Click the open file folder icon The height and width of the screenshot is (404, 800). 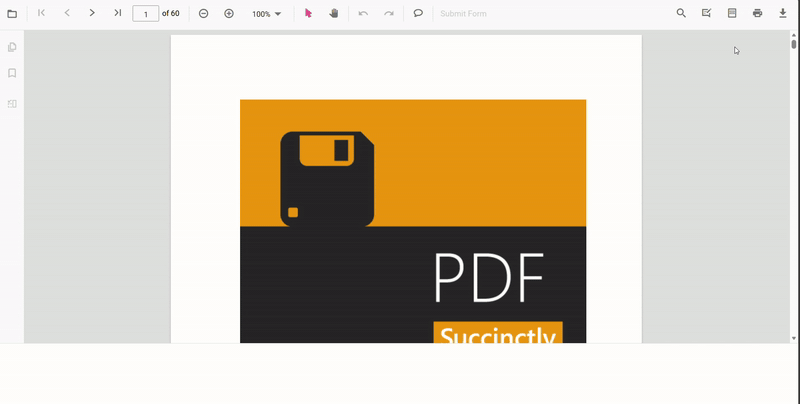pos(12,14)
